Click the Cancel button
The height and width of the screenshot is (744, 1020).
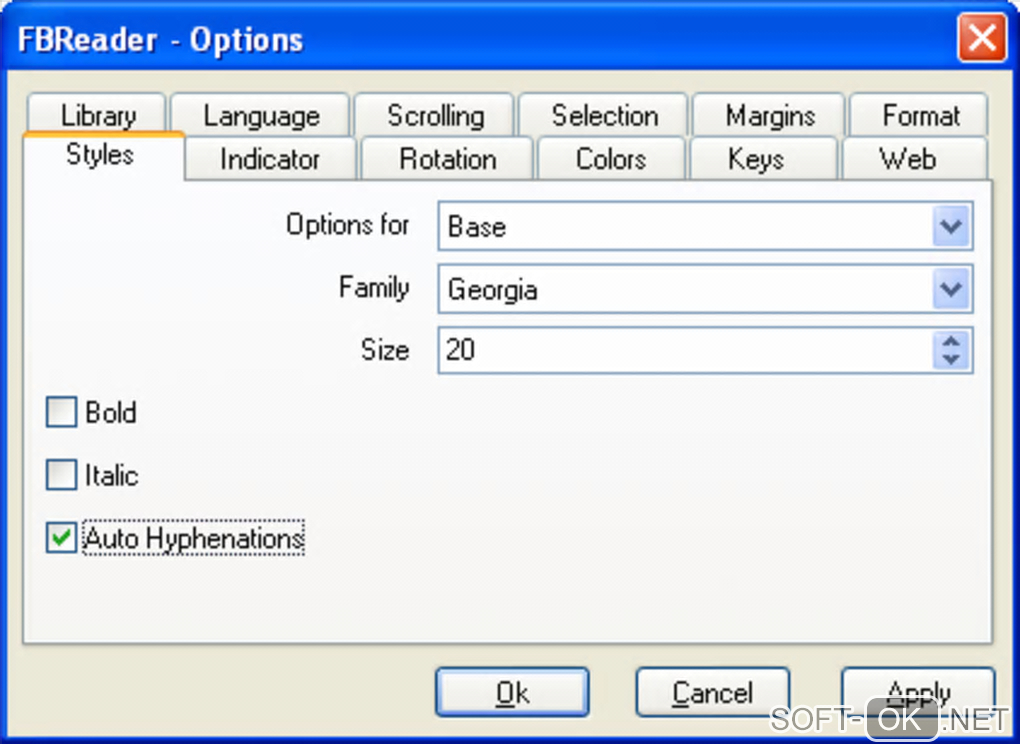(x=712, y=692)
